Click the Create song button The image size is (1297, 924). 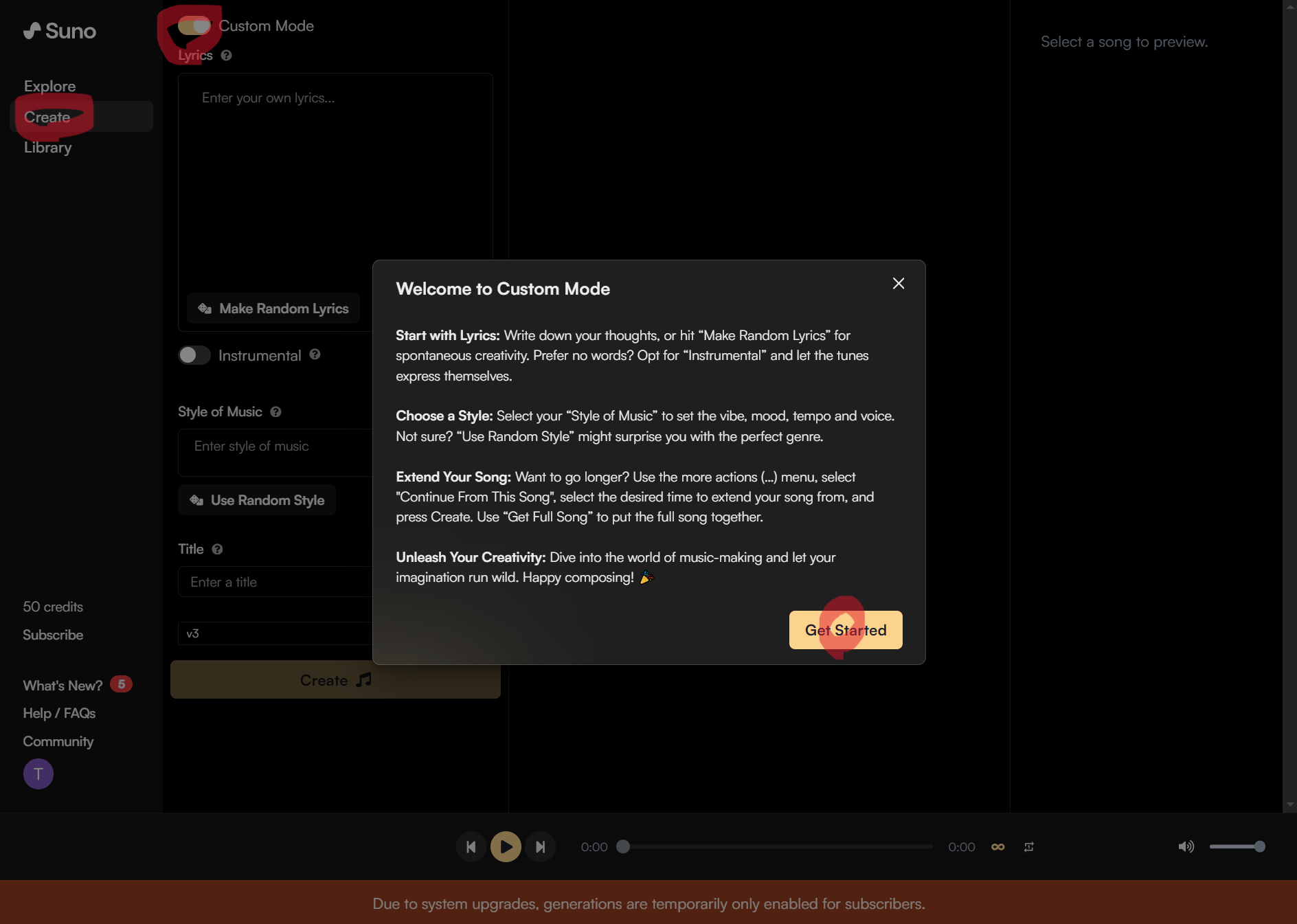point(335,680)
